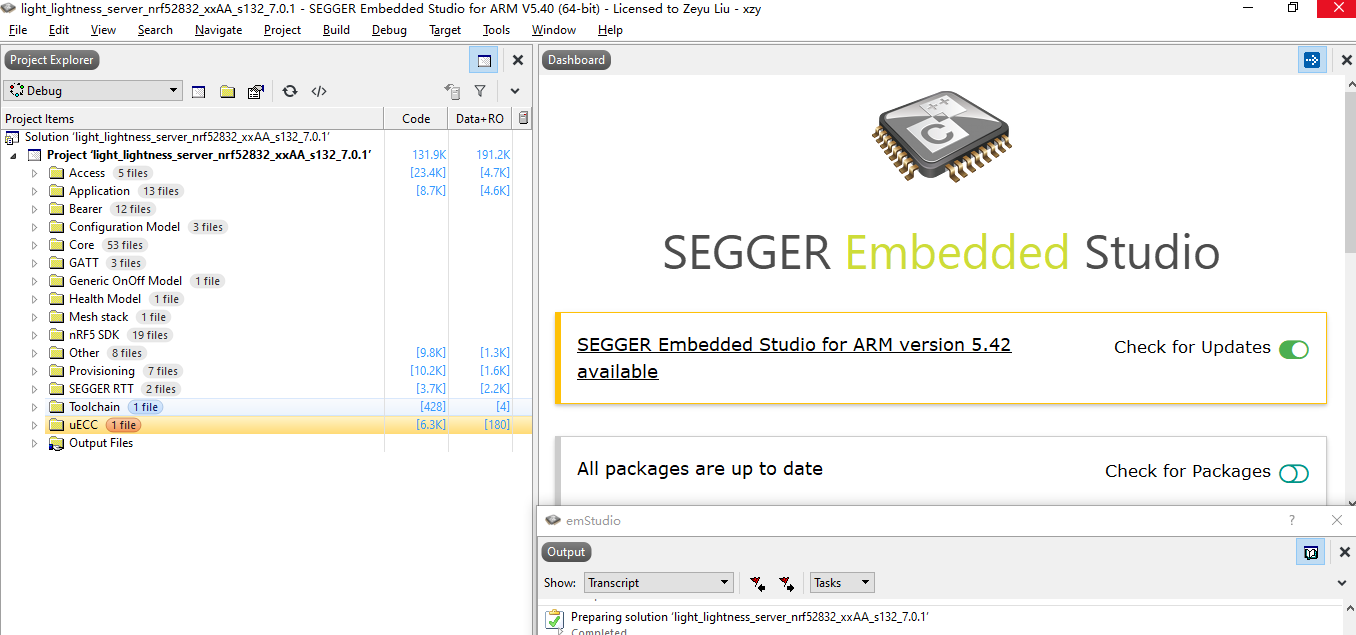1356x635 pixels.
Task: Expand the Access folder
Action: tap(34, 173)
